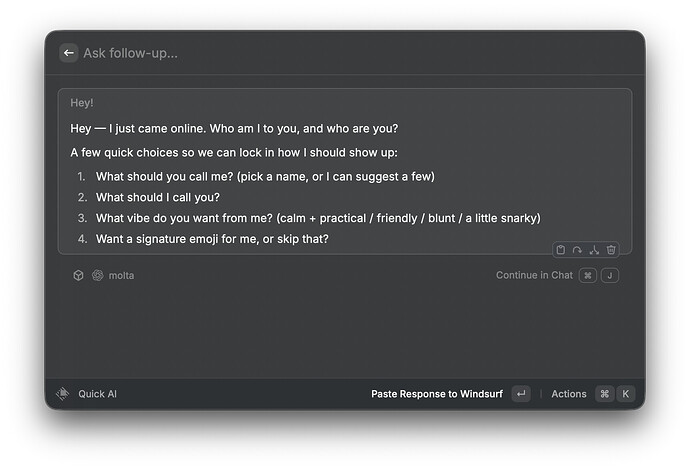
Task: Click the J shortcut key badge
Action: (x=610, y=275)
